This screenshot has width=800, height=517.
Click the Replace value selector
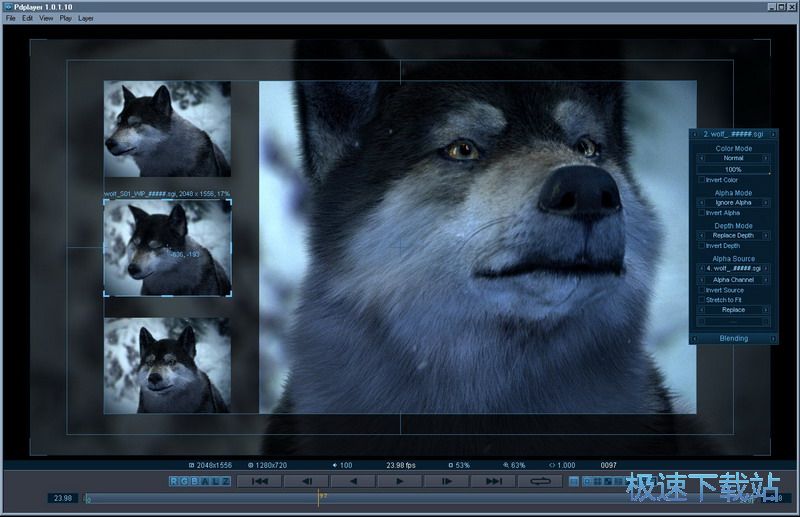point(733,310)
